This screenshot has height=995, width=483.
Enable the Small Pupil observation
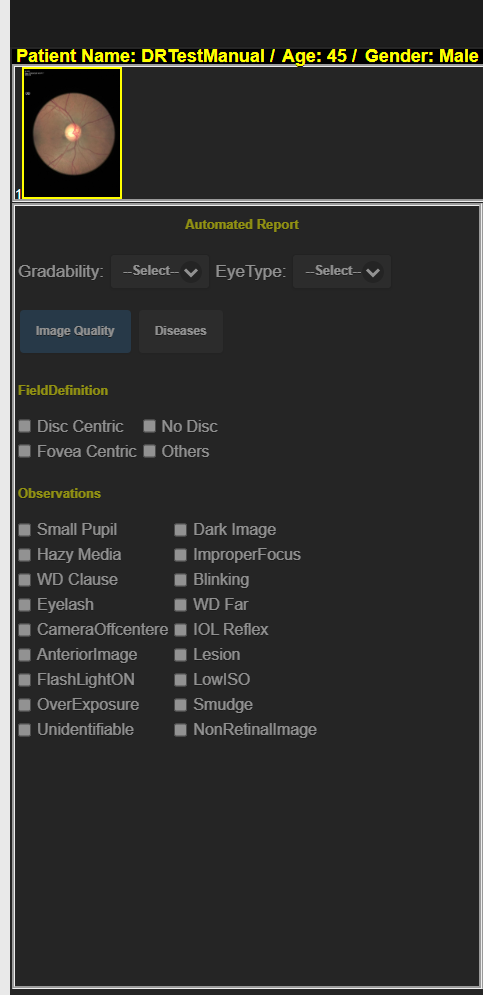point(25,530)
